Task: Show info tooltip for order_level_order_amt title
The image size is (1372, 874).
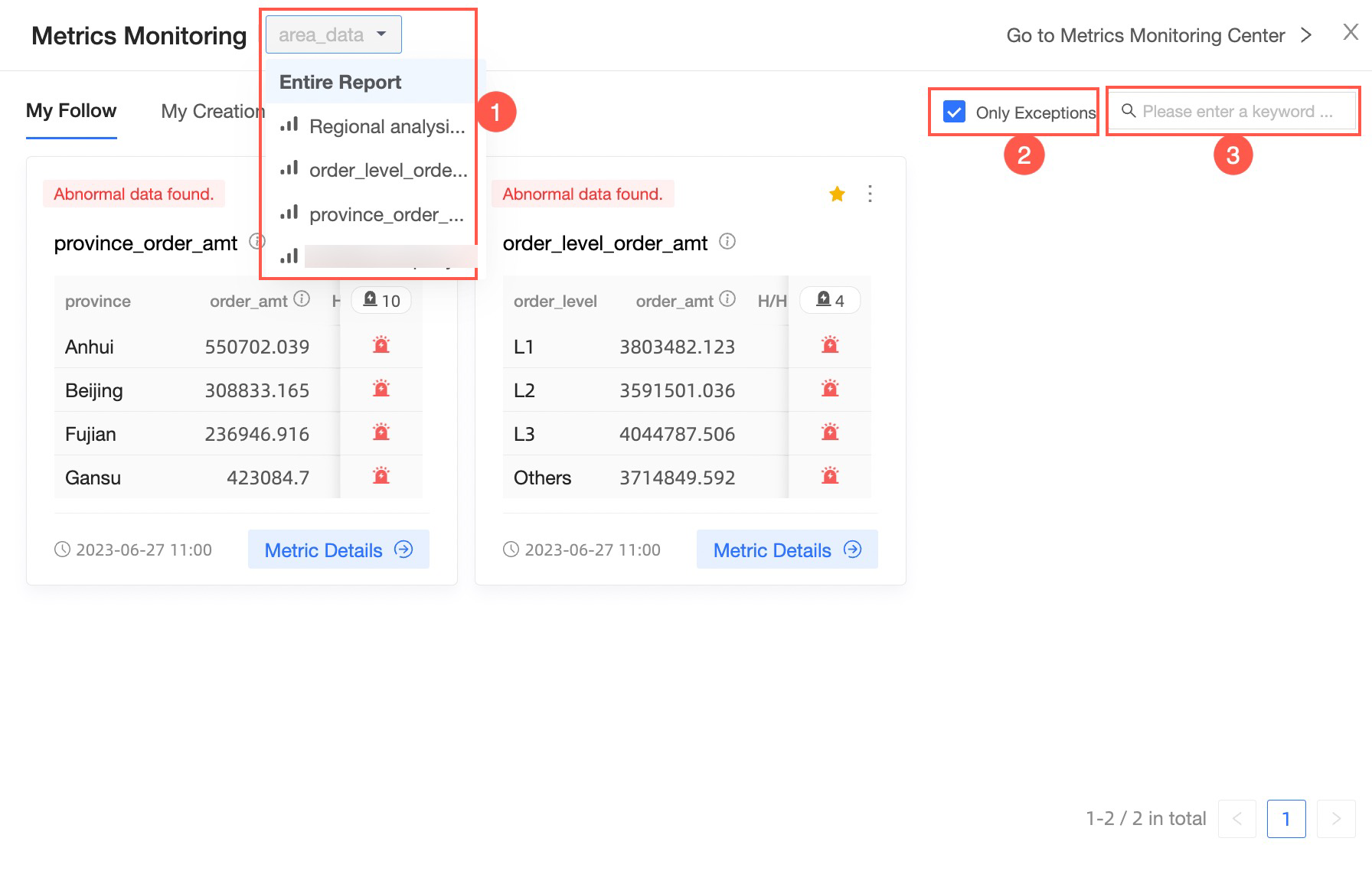Action: pos(727,242)
